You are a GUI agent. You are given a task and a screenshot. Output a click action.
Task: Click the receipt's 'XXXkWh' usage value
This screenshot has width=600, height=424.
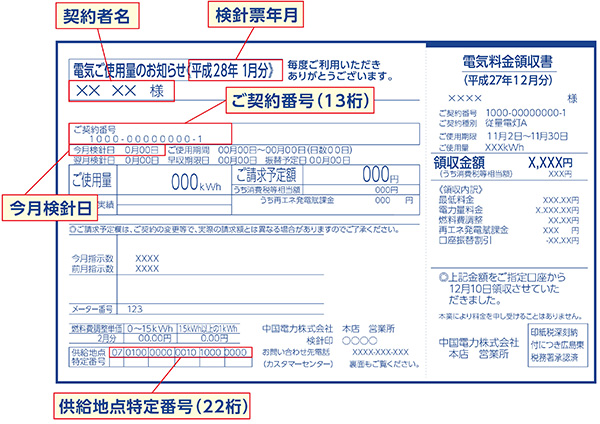tap(504, 147)
